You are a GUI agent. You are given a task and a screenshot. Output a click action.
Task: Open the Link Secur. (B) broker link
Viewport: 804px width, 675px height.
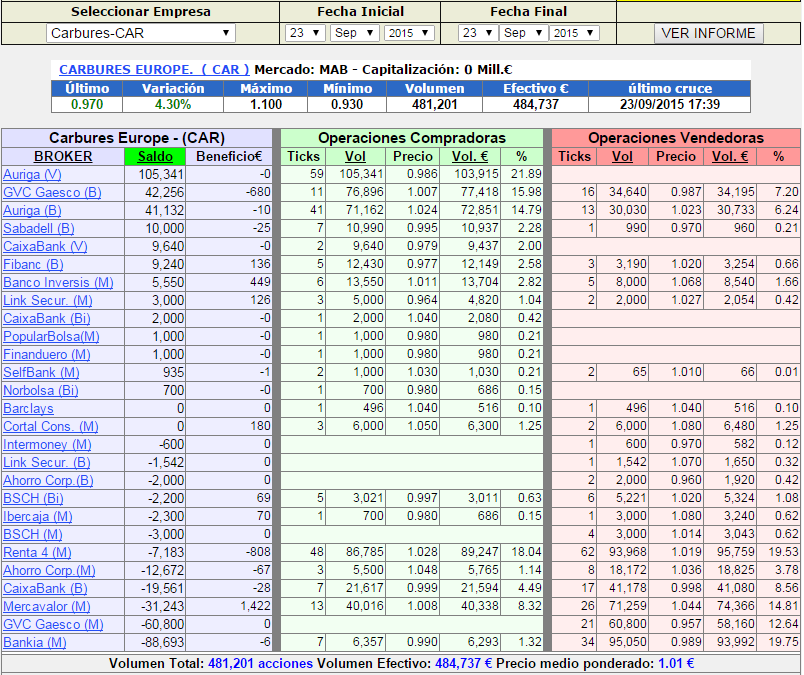[47, 463]
